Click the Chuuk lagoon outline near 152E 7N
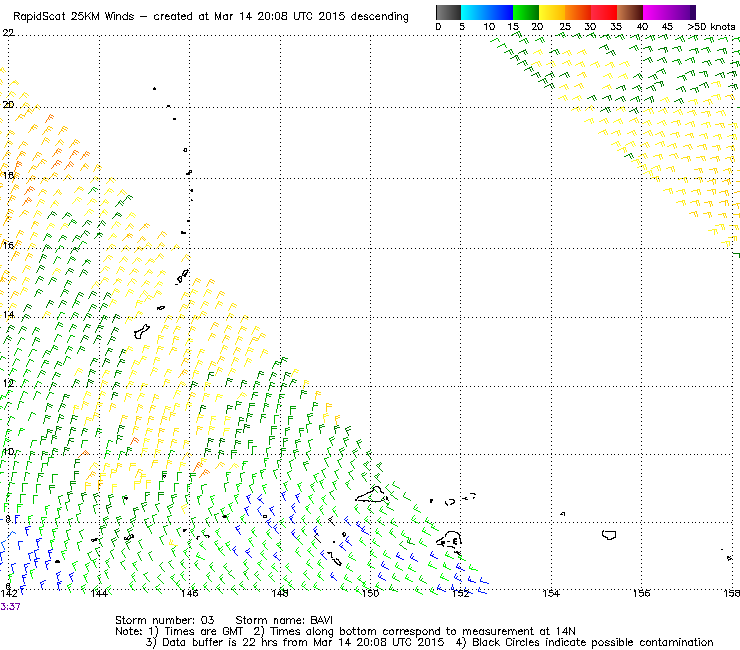This screenshot has height=650, width=740. coord(449,540)
